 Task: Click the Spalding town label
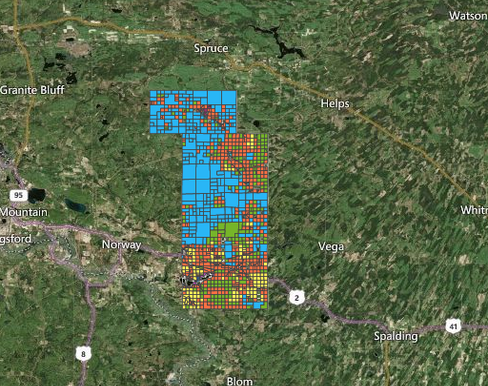point(396,336)
